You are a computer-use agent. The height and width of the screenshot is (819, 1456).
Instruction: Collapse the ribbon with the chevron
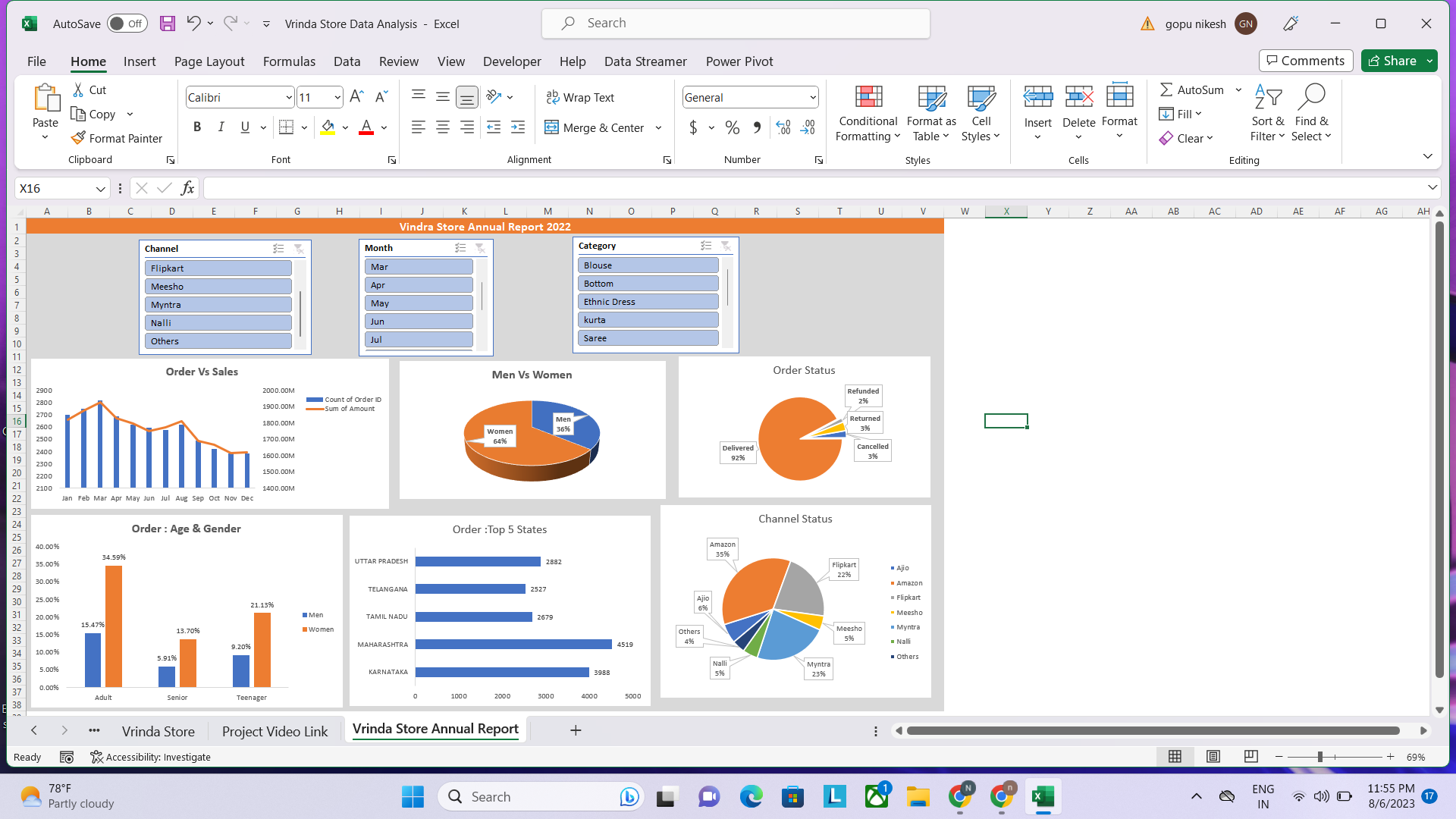1427,156
